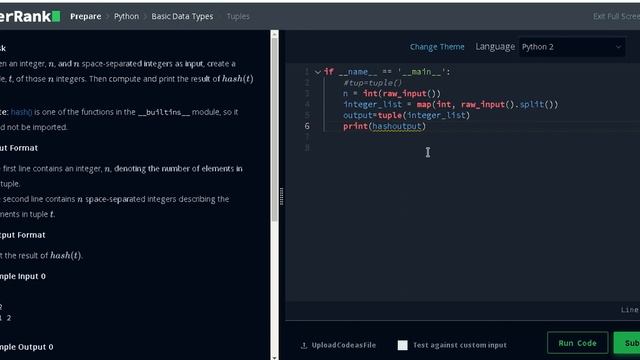Click the problem panel vertical scrollbar
Screen dimensions: 640x360
pos(275,131)
